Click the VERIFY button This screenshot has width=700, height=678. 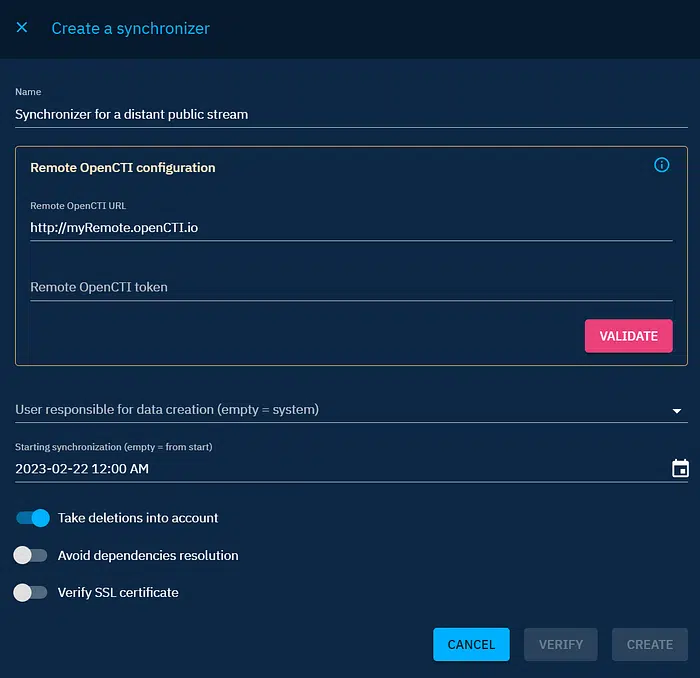tap(560, 644)
